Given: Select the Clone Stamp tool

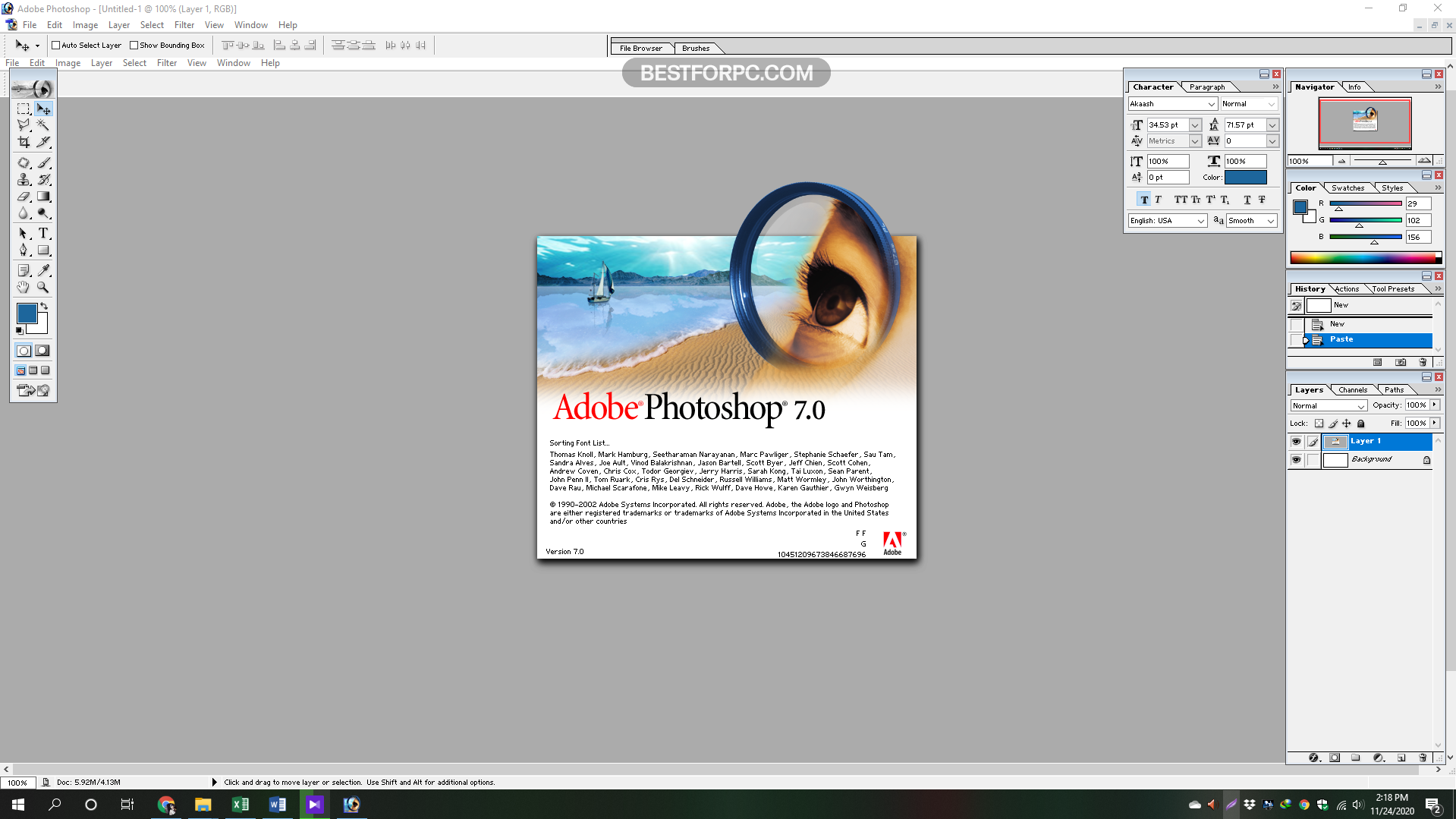Looking at the screenshot, I should pyautogui.click(x=24, y=179).
